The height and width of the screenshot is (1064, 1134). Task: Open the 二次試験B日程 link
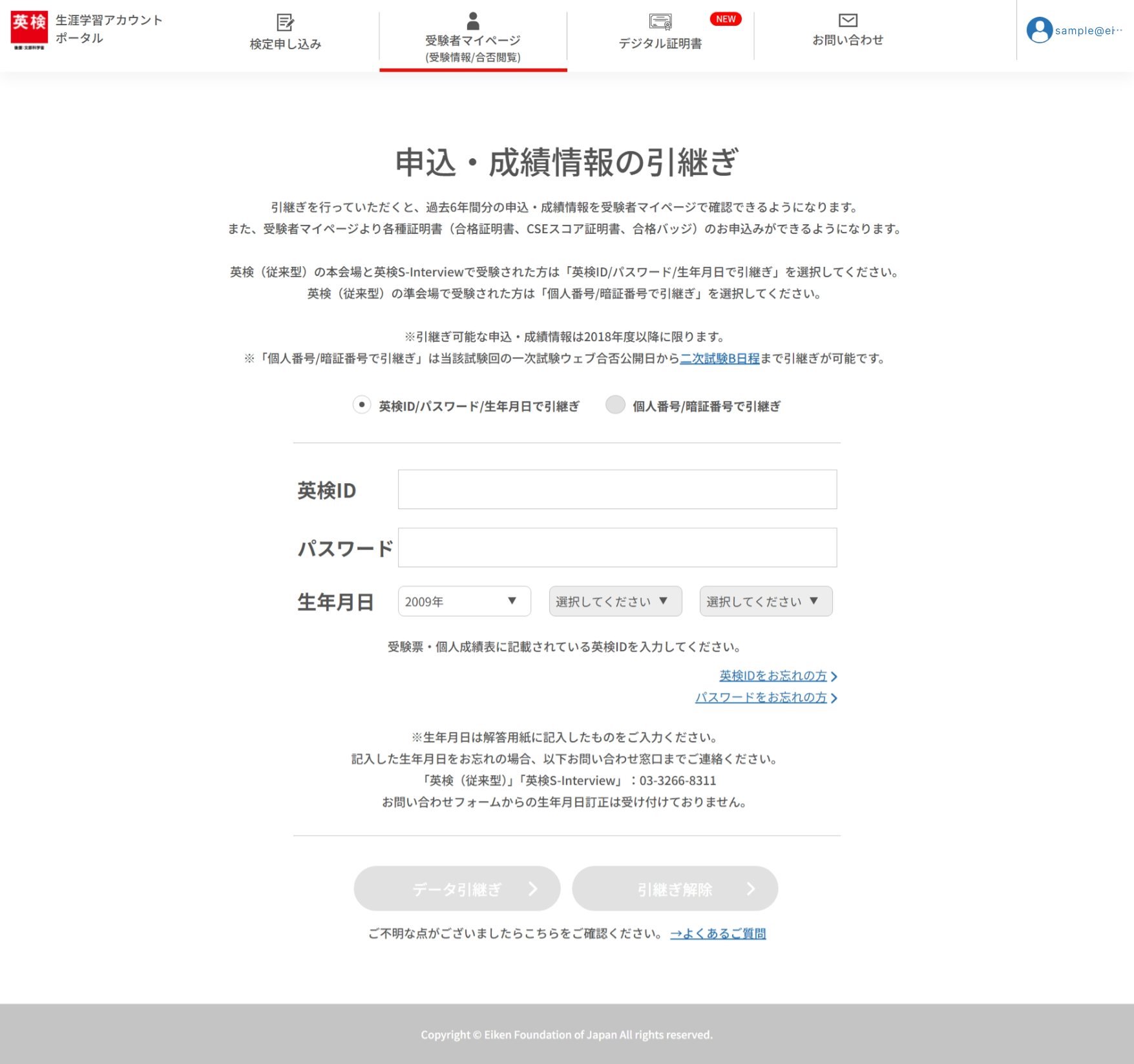click(x=719, y=359)
